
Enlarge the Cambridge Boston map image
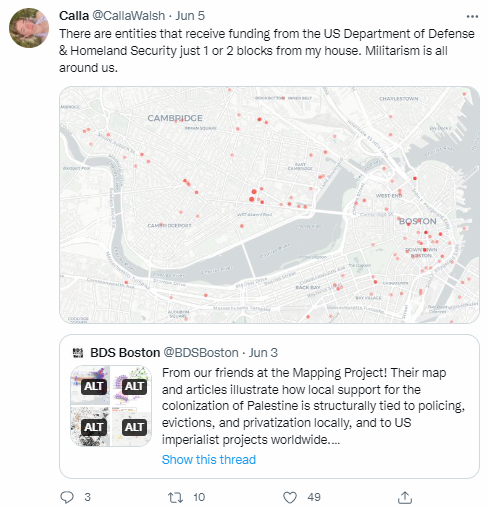269,205
